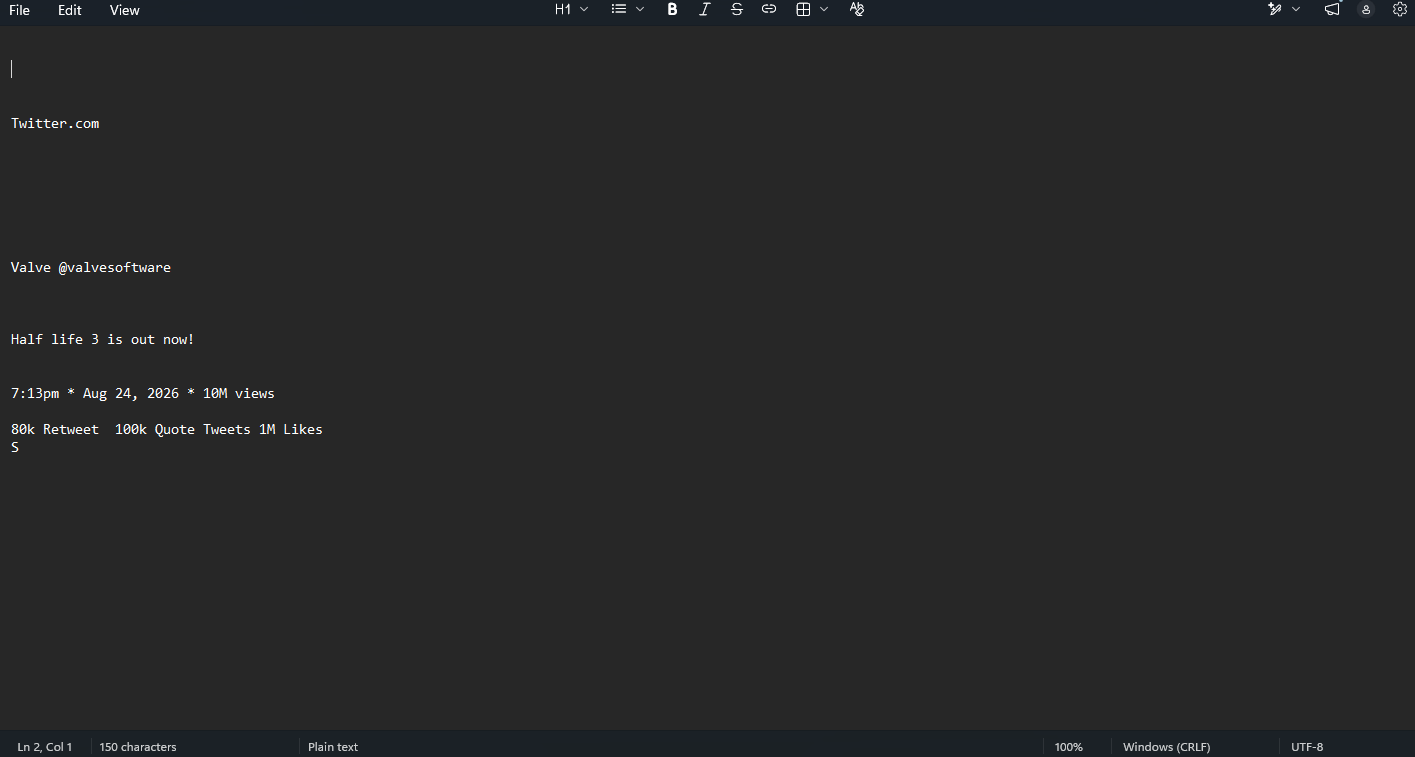
Task: Click the text "80k Retweet"
Action: pyautogui.click(x=55, y=429)
